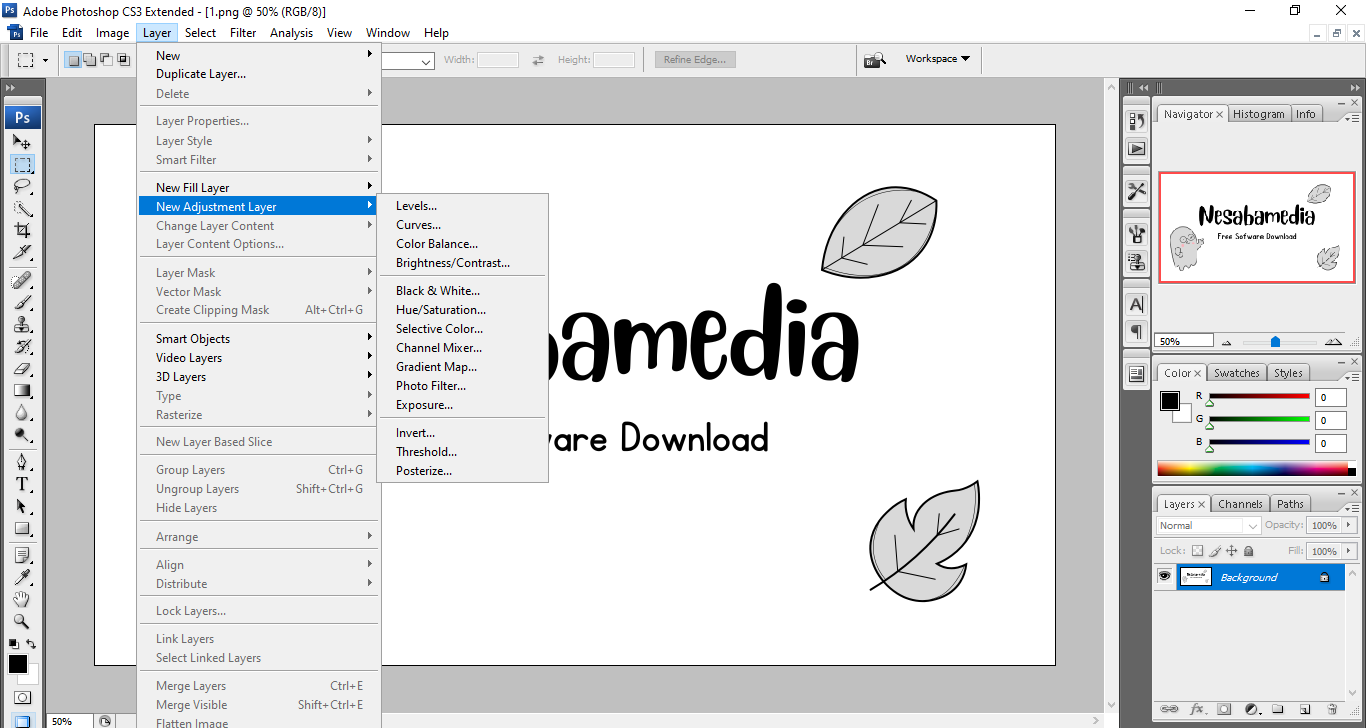This screenshot has height=728, width=1366.
Task: Toggle lock transparent pixels in Layers panel
Action: [1197, 551]
